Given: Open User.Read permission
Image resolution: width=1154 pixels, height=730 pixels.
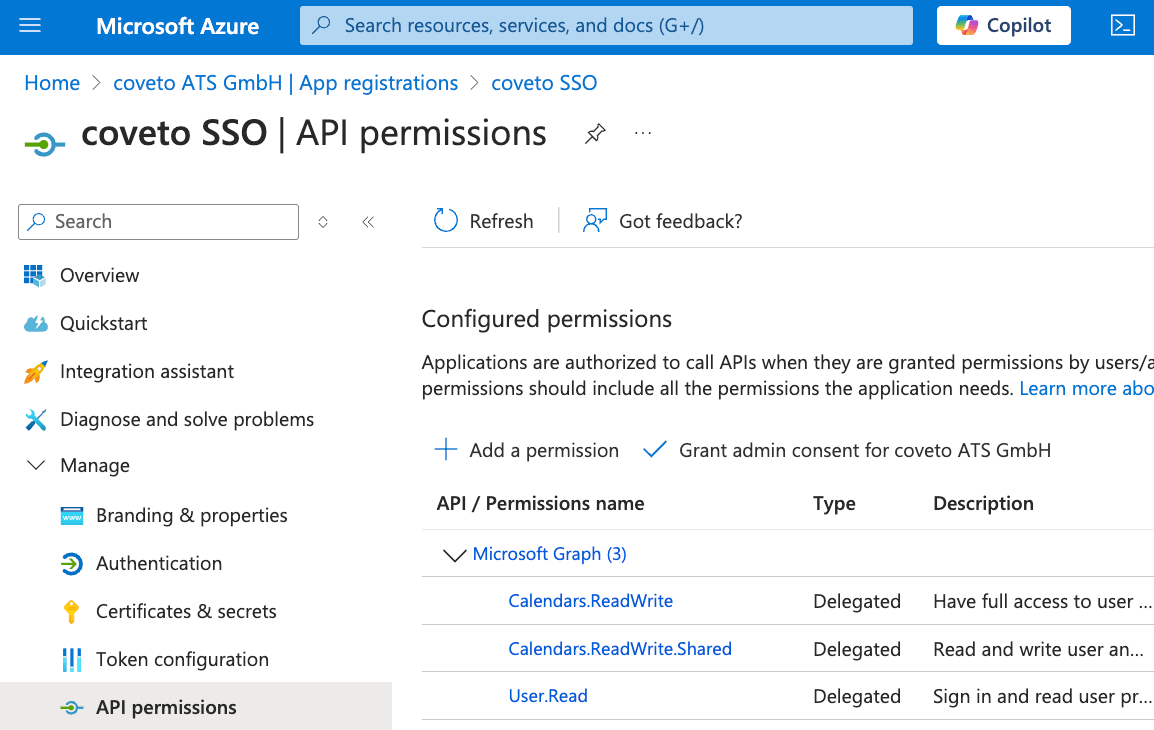Looking at the screenshot, I should click(x=548, y=696).
